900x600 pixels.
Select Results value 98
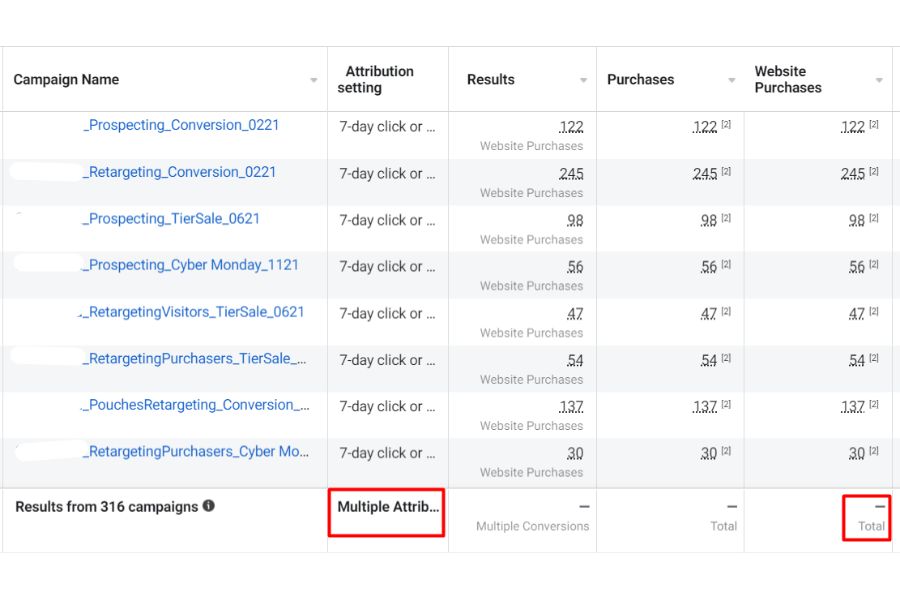pos(575,220)
